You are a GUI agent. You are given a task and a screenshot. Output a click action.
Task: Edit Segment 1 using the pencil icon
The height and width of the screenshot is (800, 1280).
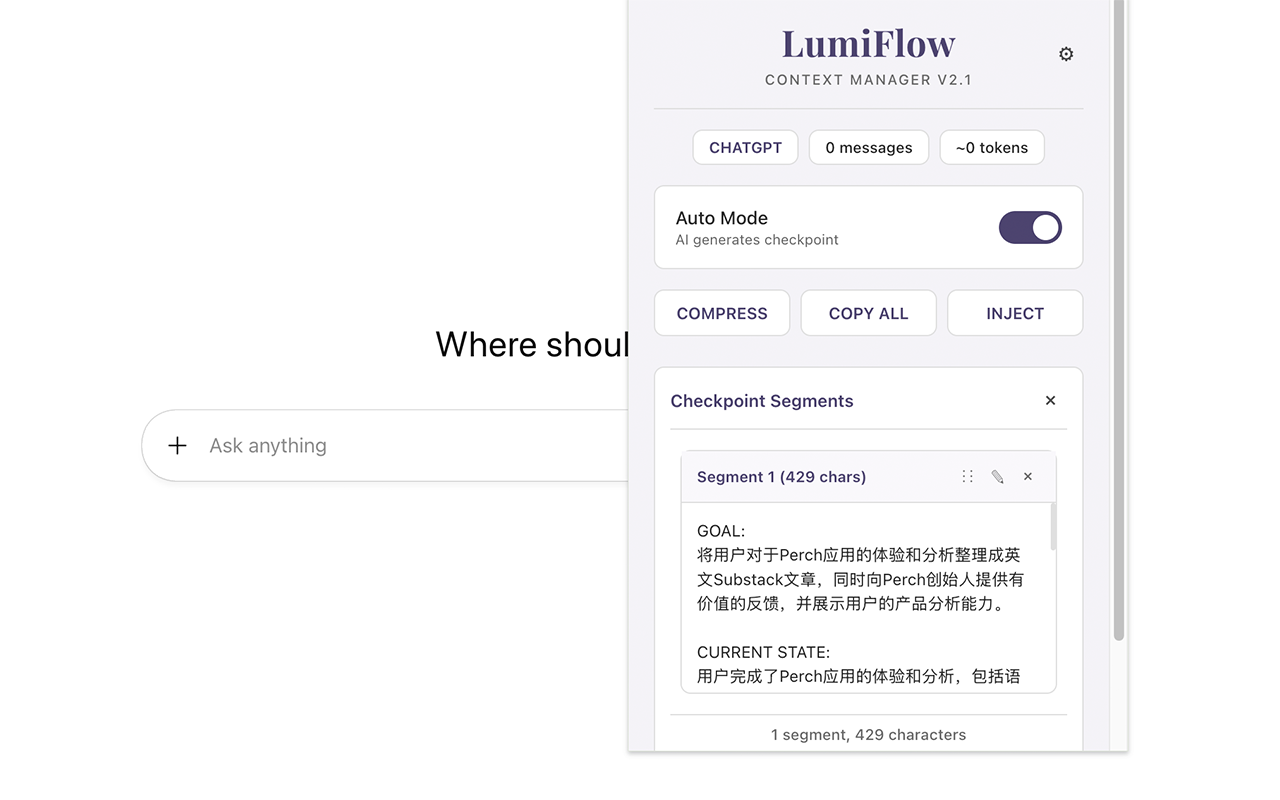998,477
